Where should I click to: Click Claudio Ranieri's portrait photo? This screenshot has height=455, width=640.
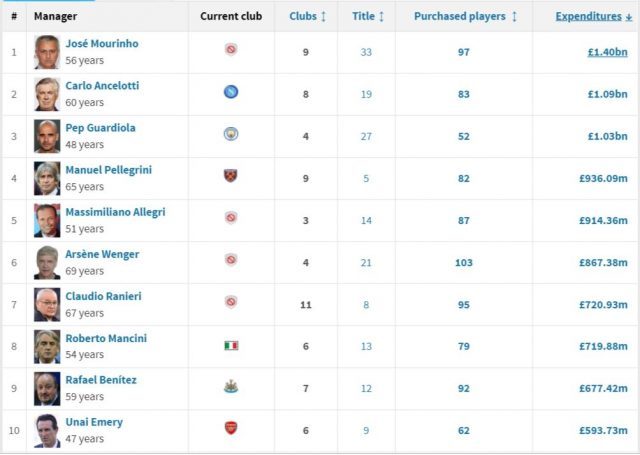coord(47,304)
